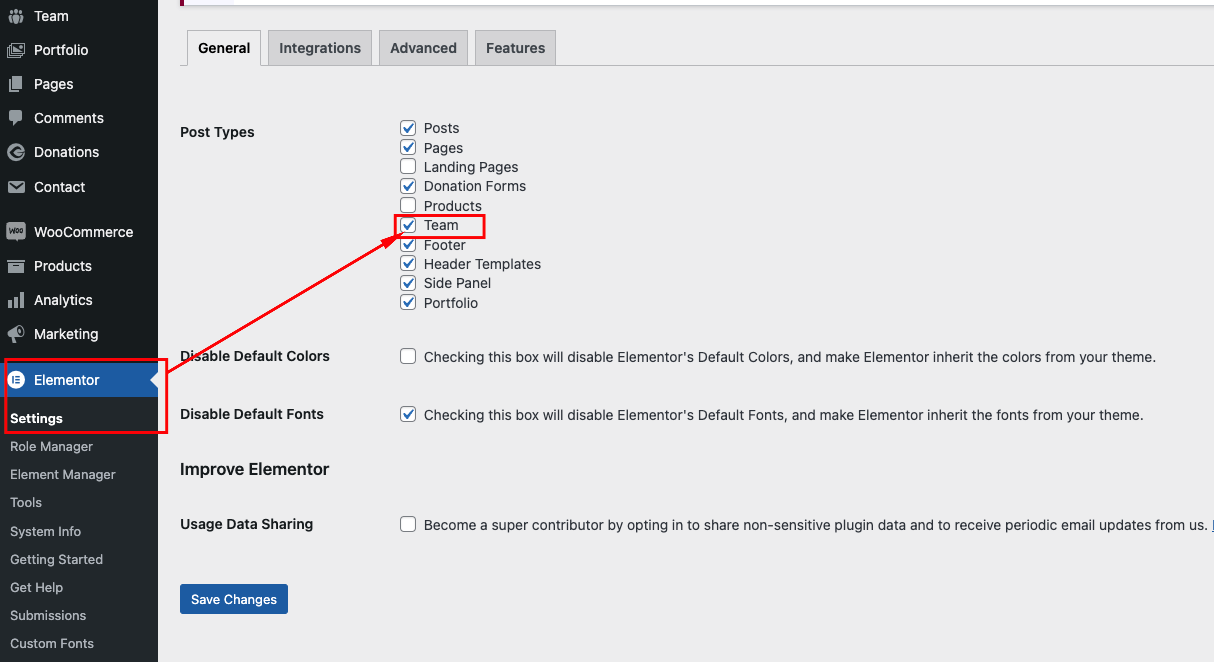Click the Elementor logo icon
Image resolution: width=1214 pixels, height=662 pixels.
pos(16,380)
